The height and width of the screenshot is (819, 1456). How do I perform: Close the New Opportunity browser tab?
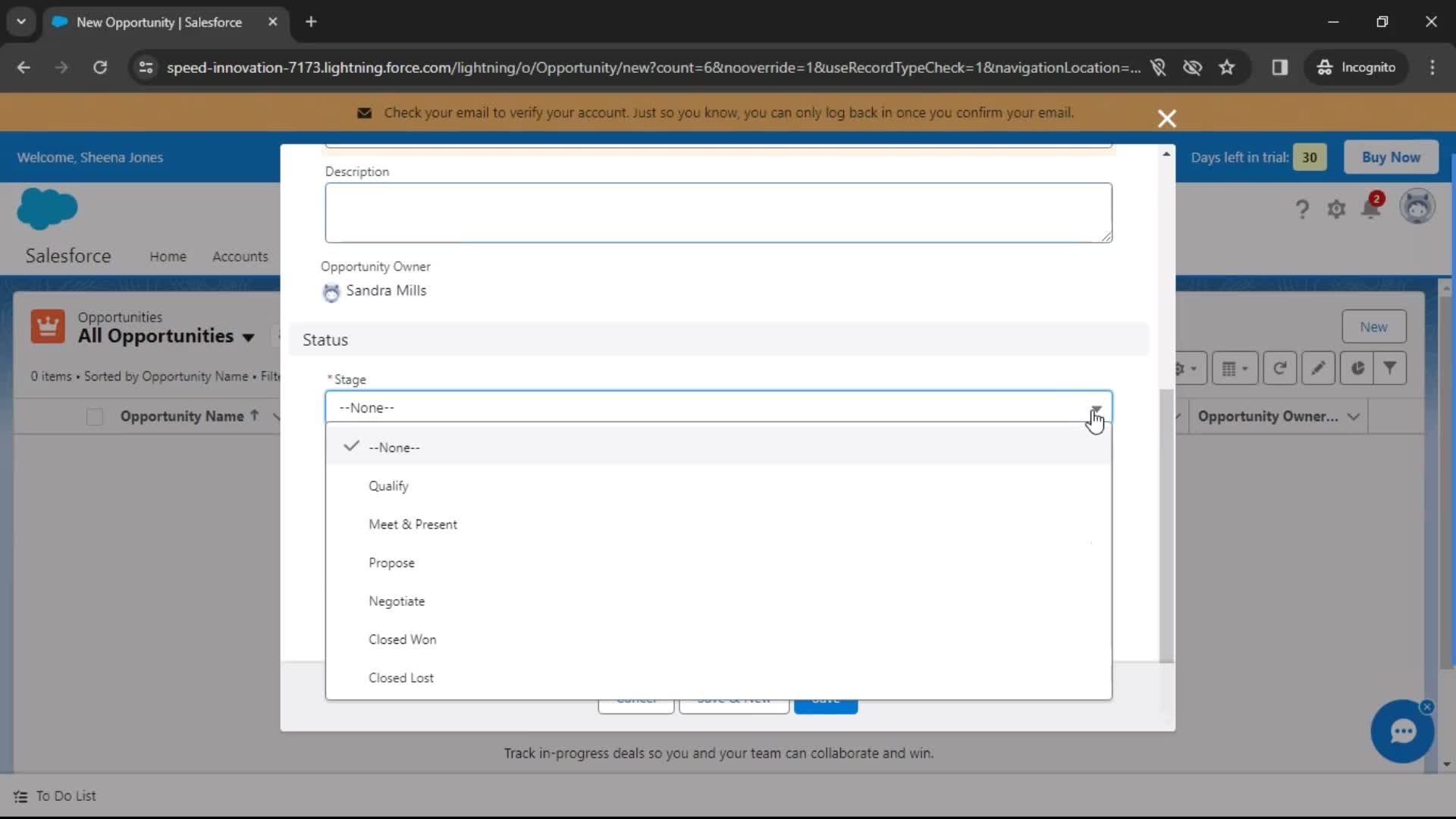pos(272,22)
